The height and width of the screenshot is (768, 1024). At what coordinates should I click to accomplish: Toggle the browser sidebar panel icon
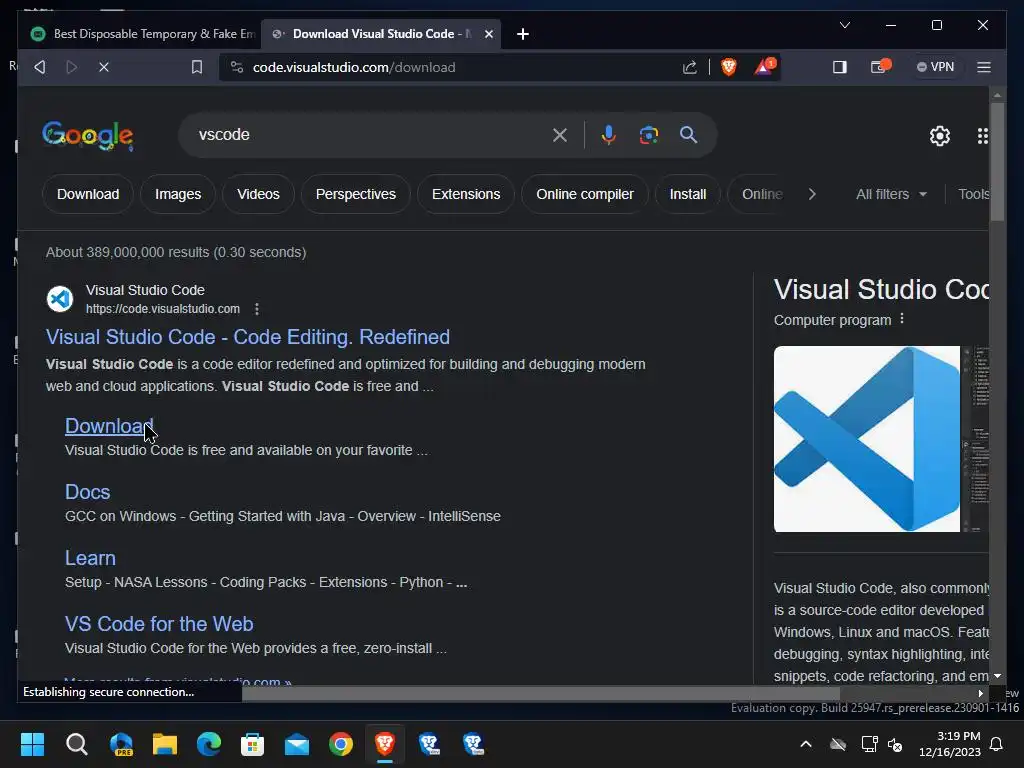click(840, 67)
